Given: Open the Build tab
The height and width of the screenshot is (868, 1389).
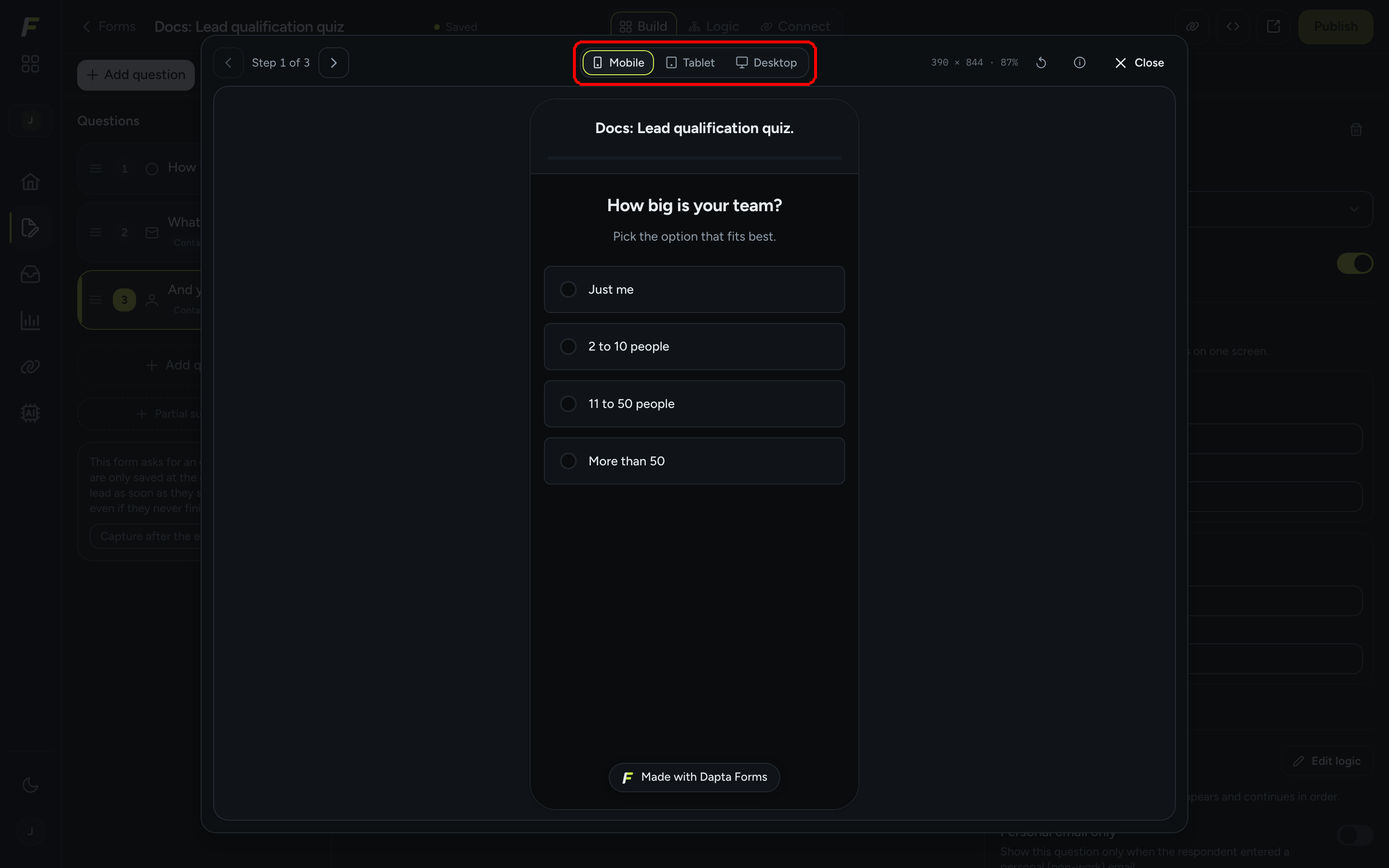Looking at the screenshot, I should 643,27.
